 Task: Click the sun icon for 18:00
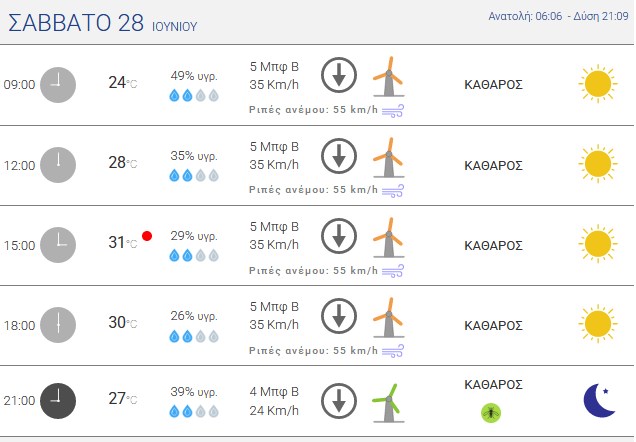tap(598, 324)
